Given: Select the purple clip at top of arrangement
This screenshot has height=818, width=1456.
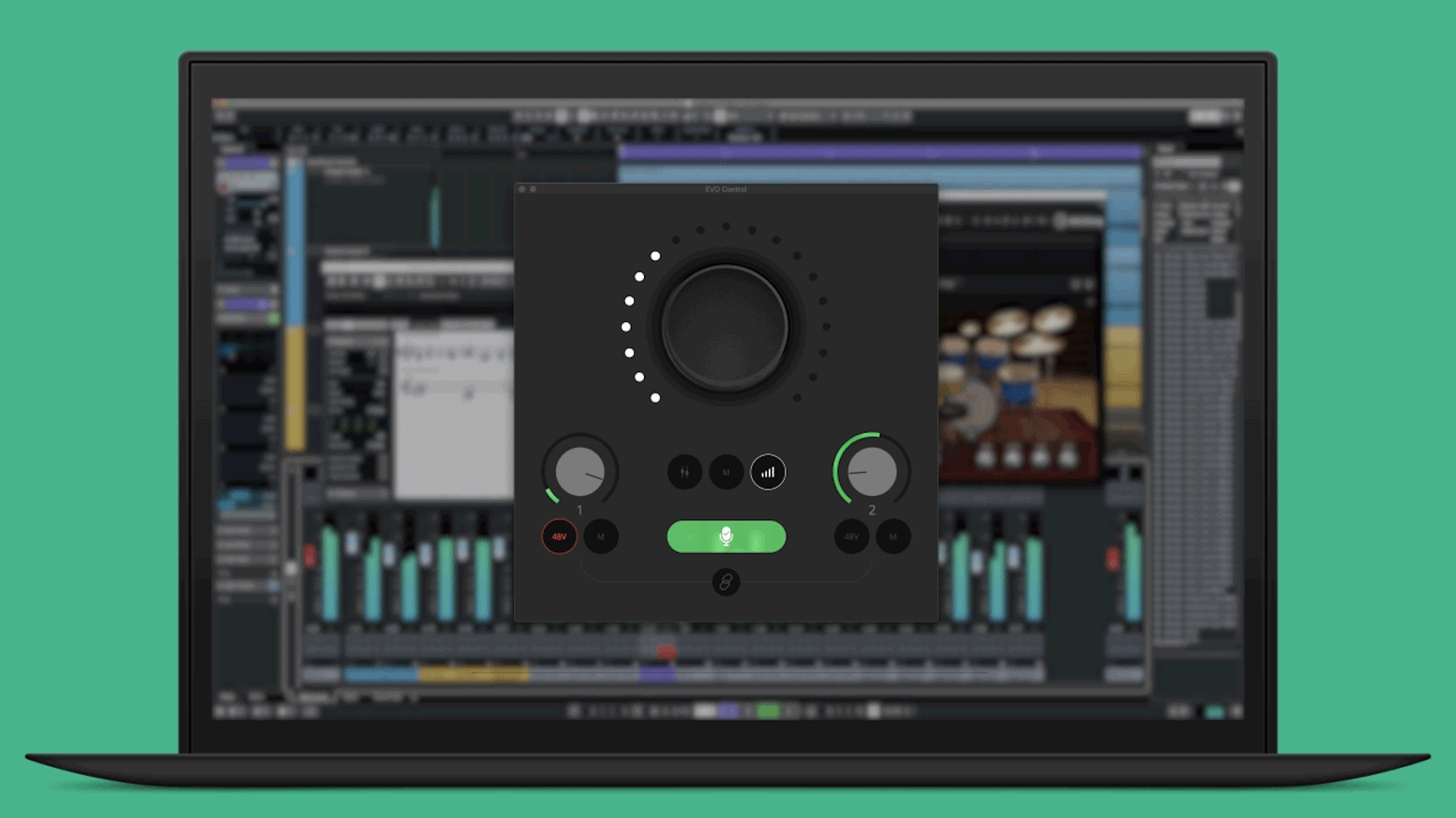Looking at the screenshot, I should [880, 153].
